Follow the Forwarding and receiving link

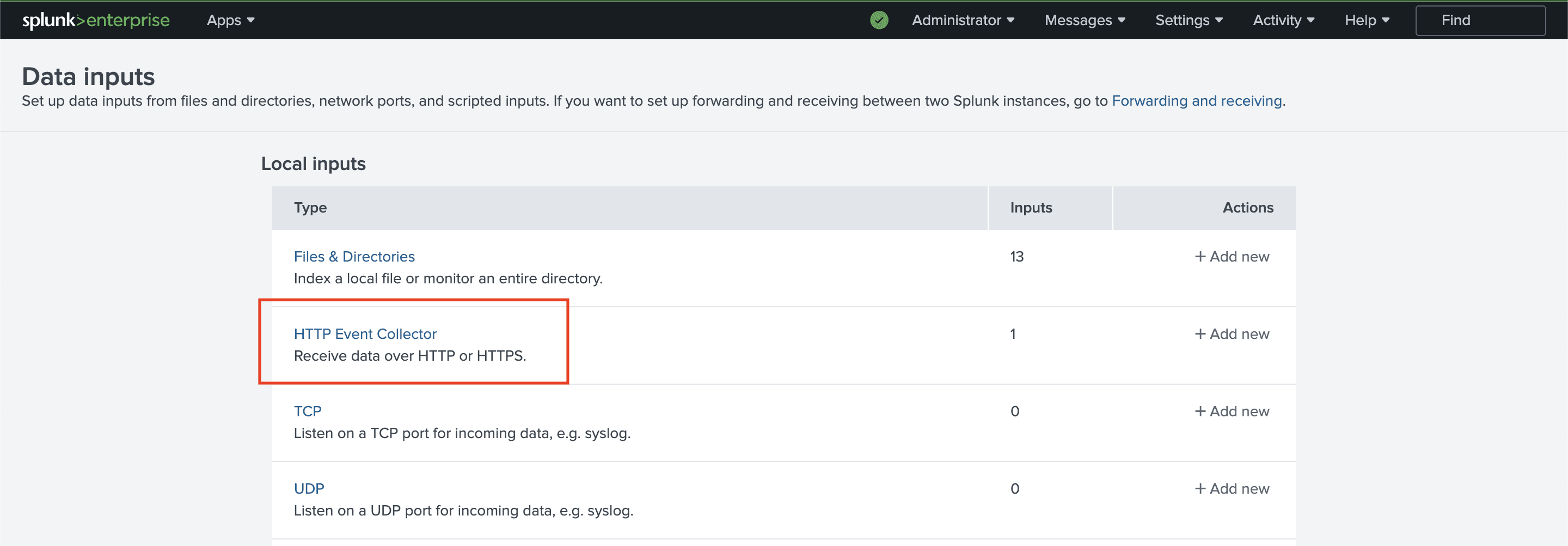tap(1196, 101)
